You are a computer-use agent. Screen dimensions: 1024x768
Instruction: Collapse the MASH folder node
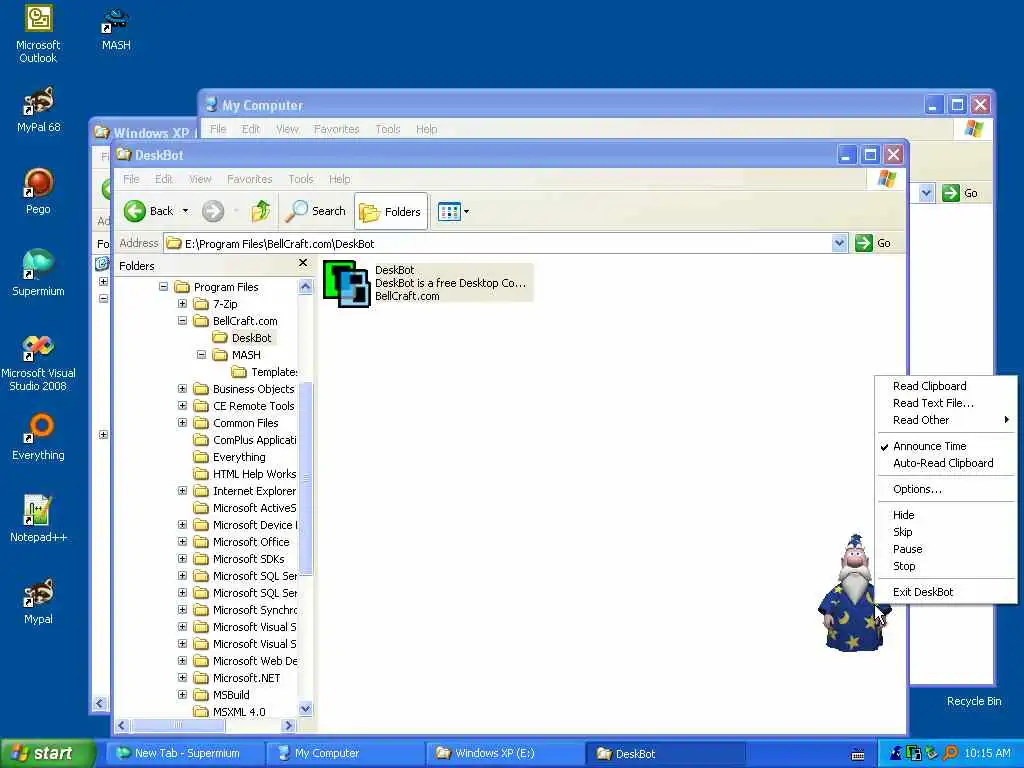click(201, 355)
